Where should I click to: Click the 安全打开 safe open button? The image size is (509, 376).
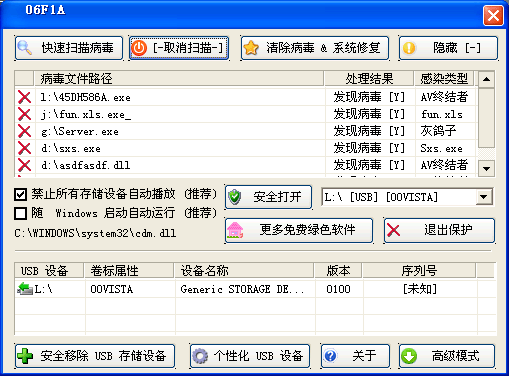(x=269, y=197)
